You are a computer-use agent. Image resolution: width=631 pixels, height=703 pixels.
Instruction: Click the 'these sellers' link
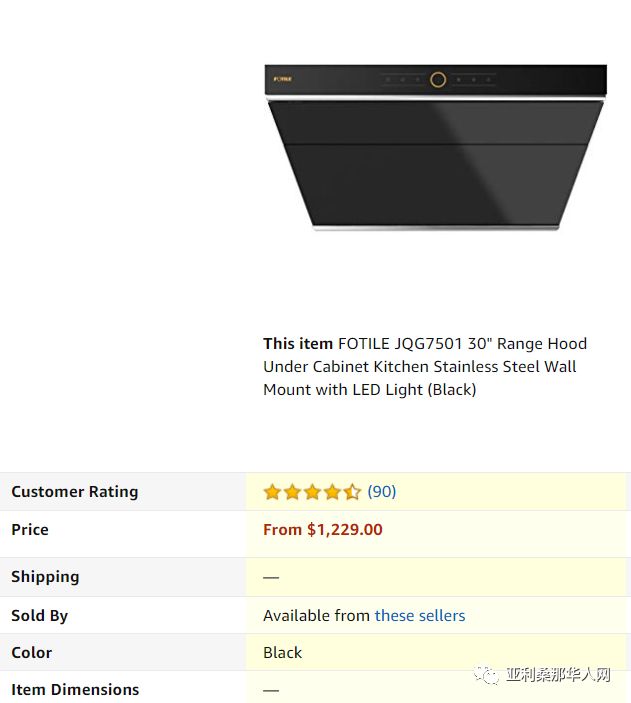pyautogui.click(x=420, y=616)
